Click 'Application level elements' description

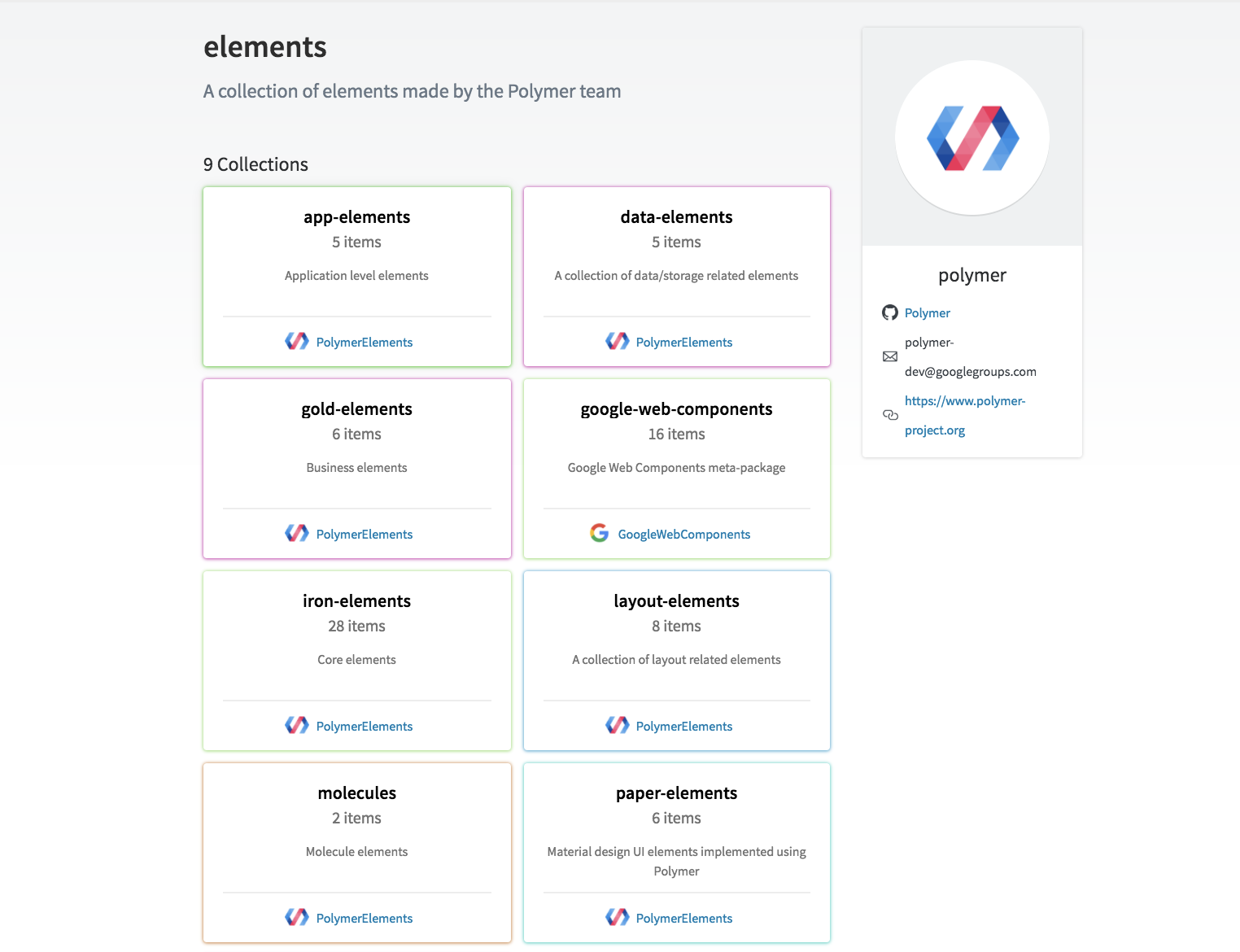(x=356, y=276)
